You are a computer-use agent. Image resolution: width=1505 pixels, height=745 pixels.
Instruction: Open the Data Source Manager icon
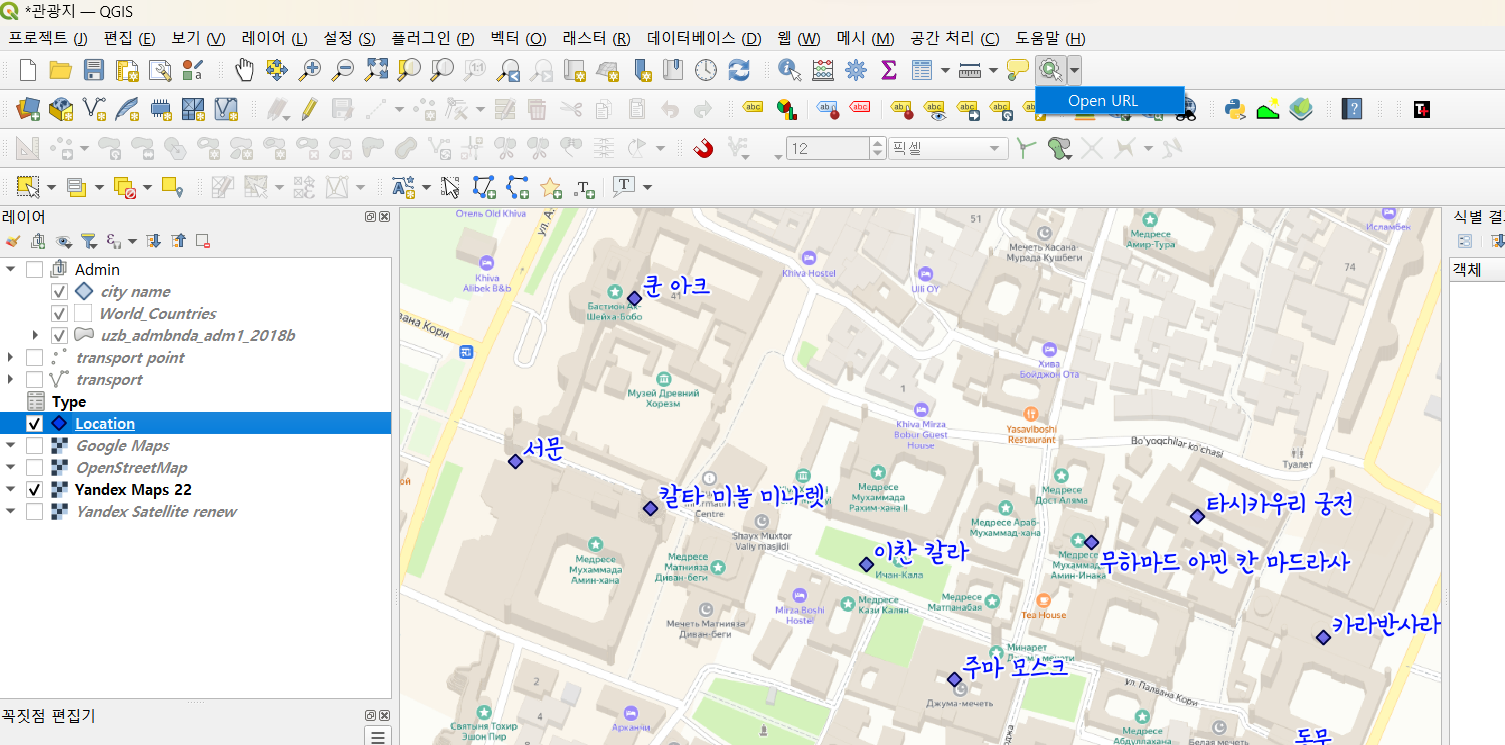(28, 109)
